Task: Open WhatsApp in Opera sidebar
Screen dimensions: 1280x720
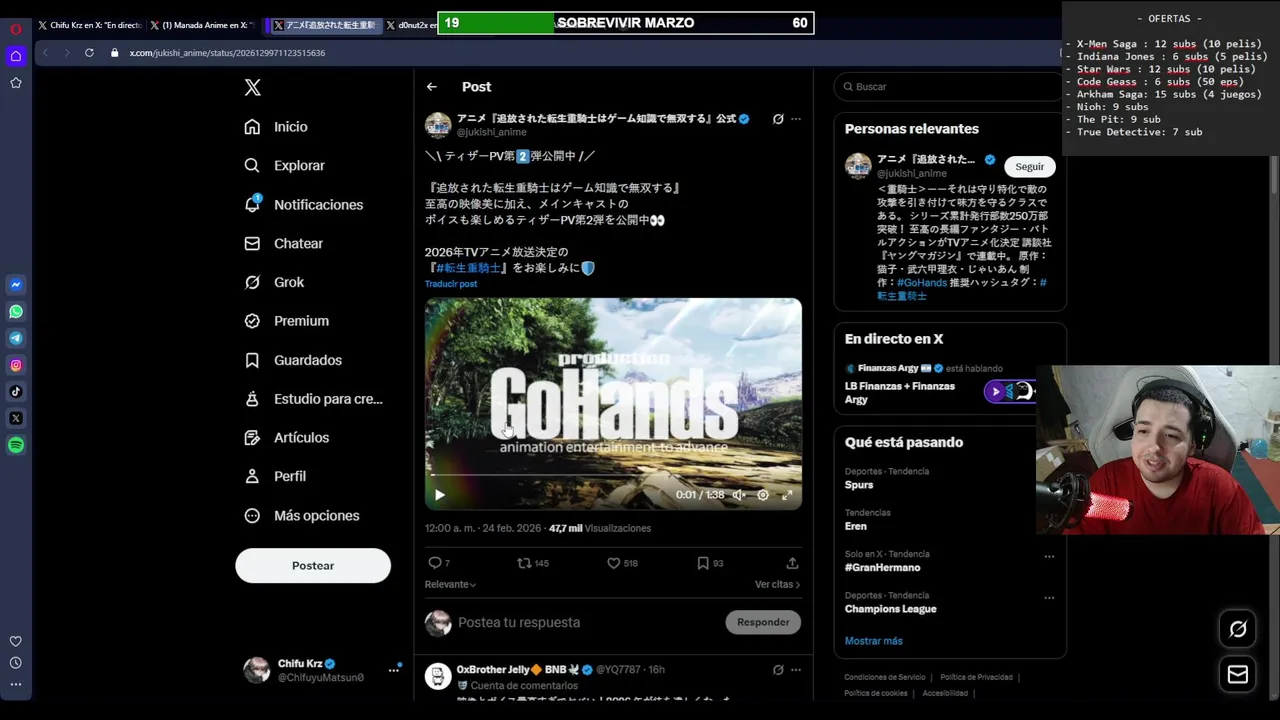Action: pyautogui.click(x=16, y=312)
